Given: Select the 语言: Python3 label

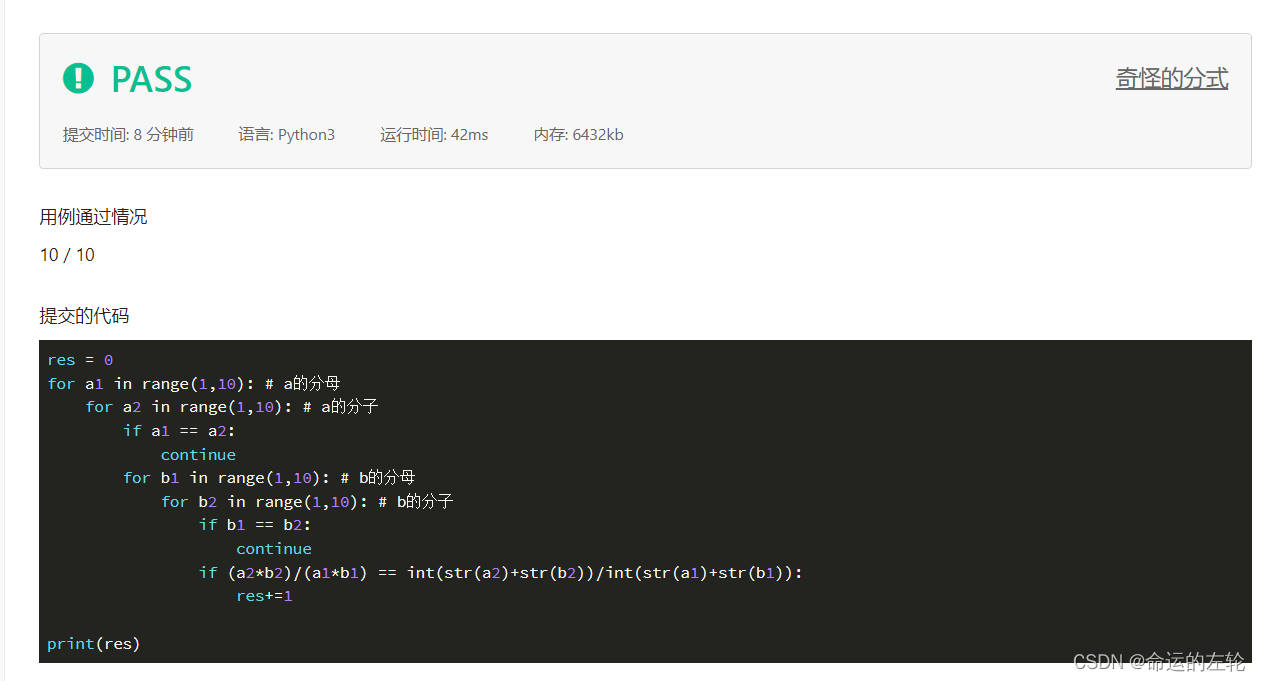Looking at the screenshot, I should (x=287, y=134).
